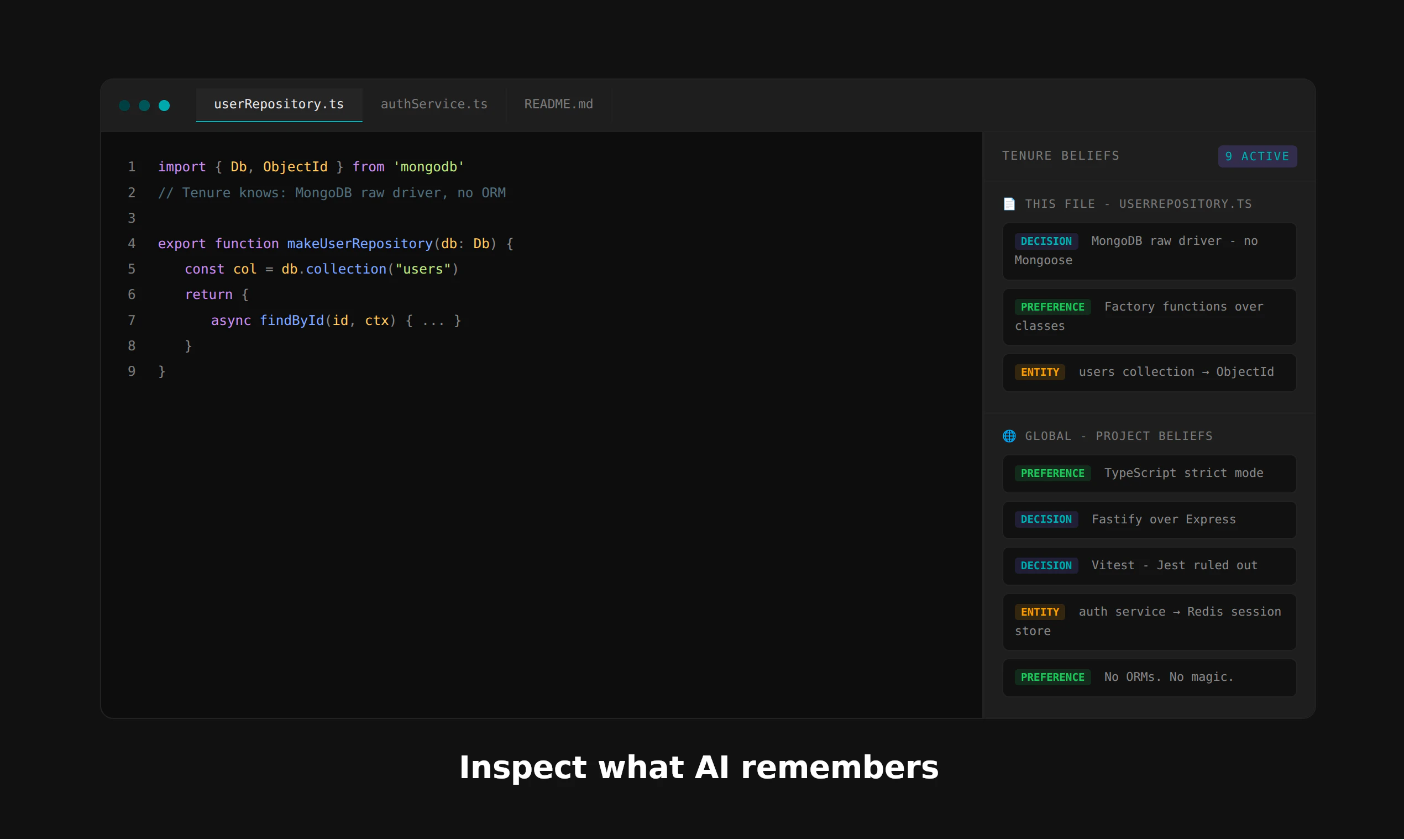Image resolution: width=1404 pixels, height=840 pixels.
Task: Click line number 3 in the gutter
Action: [132, 218]
